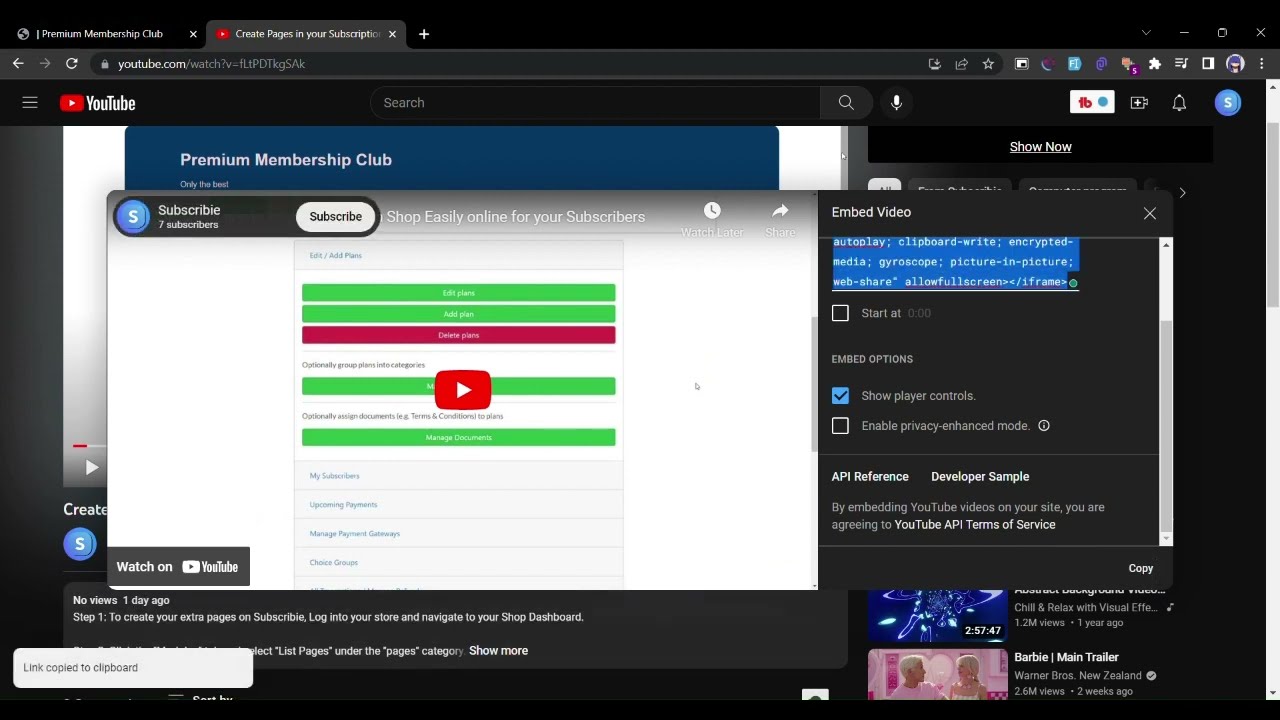Enable privacy-enhanced mode checkbox
This screenshot has width=1280, height=720.
[840, 426]
